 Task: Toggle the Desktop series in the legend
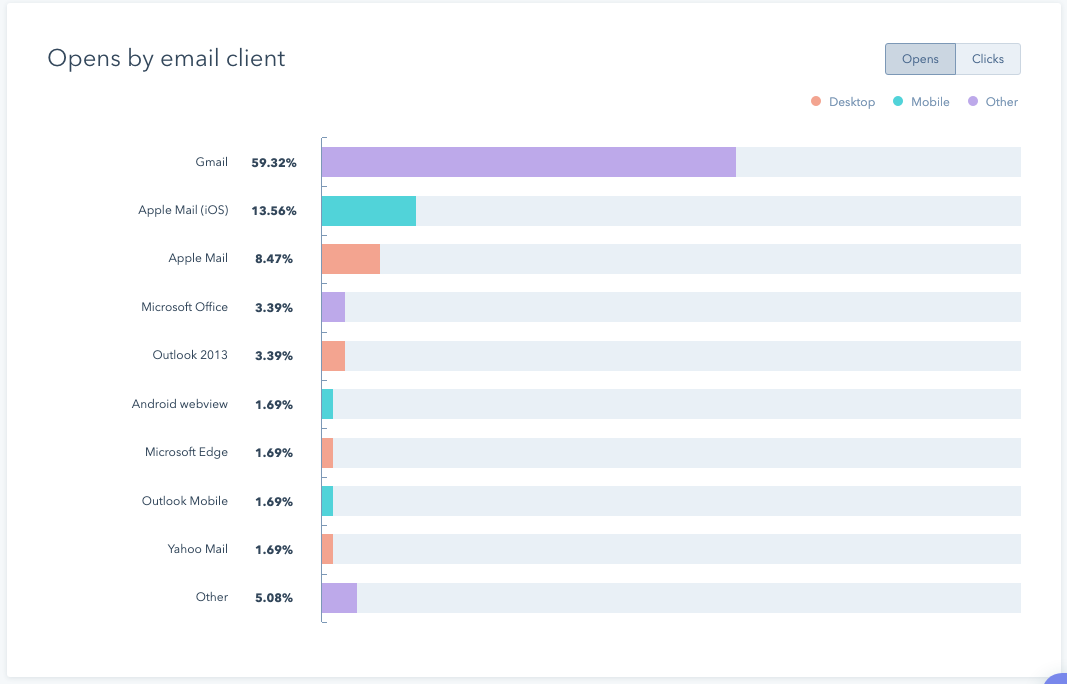pyautogui.click(x=843, y=101)
